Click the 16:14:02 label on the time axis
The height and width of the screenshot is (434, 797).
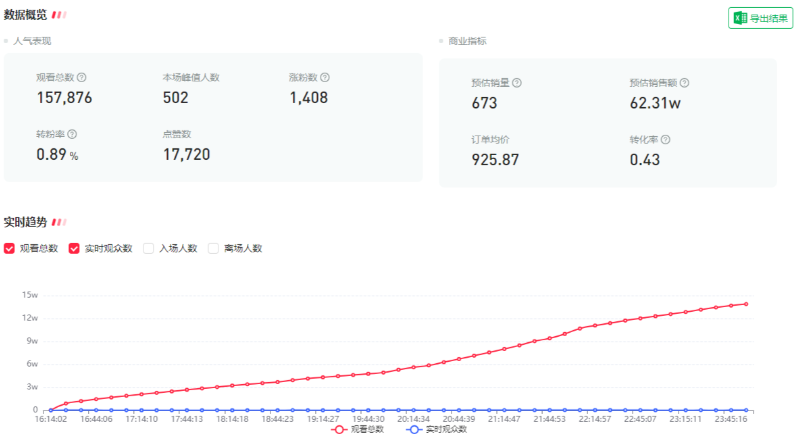pyautogui.click(x=50, y=420)
